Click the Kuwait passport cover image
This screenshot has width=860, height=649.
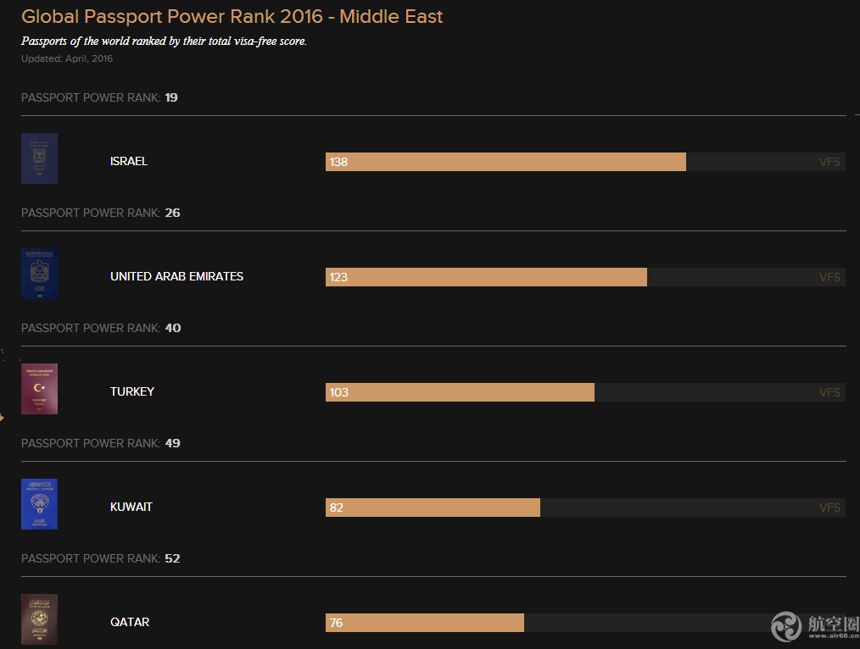click(39, 504)
